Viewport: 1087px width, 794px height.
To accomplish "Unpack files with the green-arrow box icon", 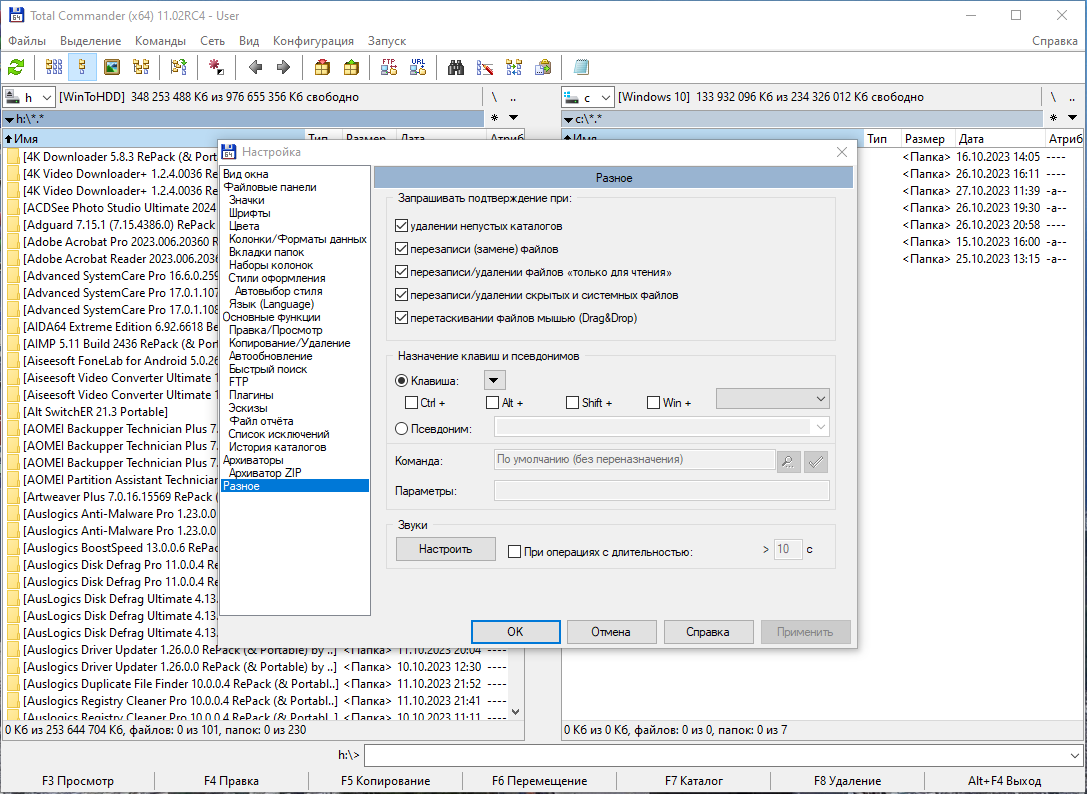I will (351, 67).
